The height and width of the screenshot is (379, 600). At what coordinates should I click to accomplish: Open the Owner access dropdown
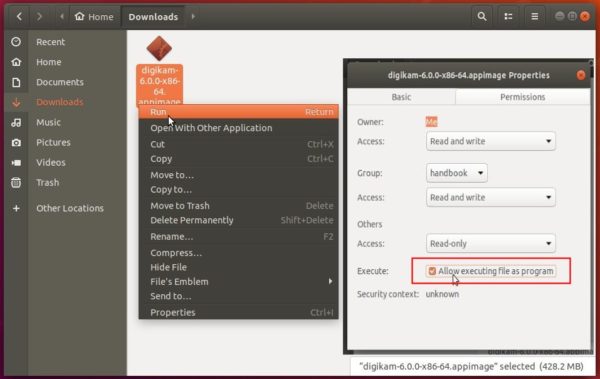pos(491,141)
